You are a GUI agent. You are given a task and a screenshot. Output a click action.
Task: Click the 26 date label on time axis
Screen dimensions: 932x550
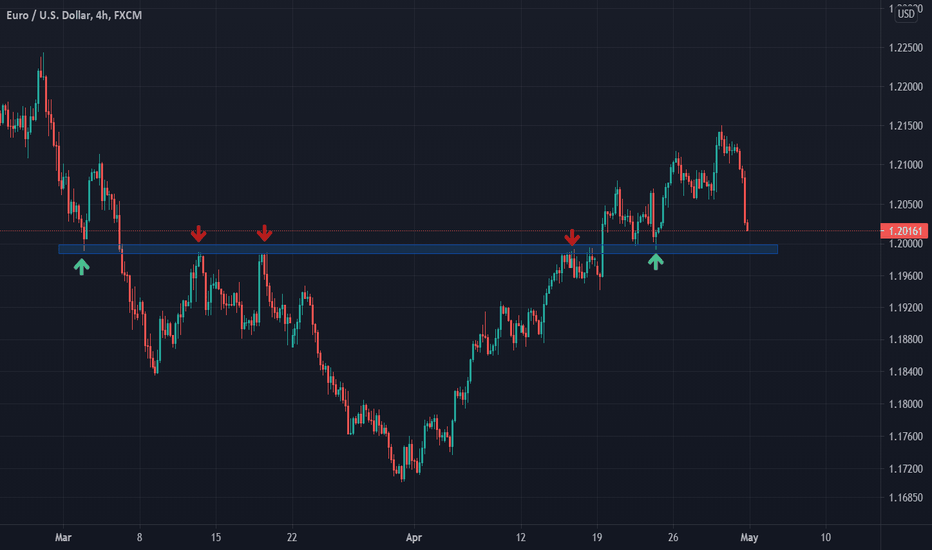point(673,538)
